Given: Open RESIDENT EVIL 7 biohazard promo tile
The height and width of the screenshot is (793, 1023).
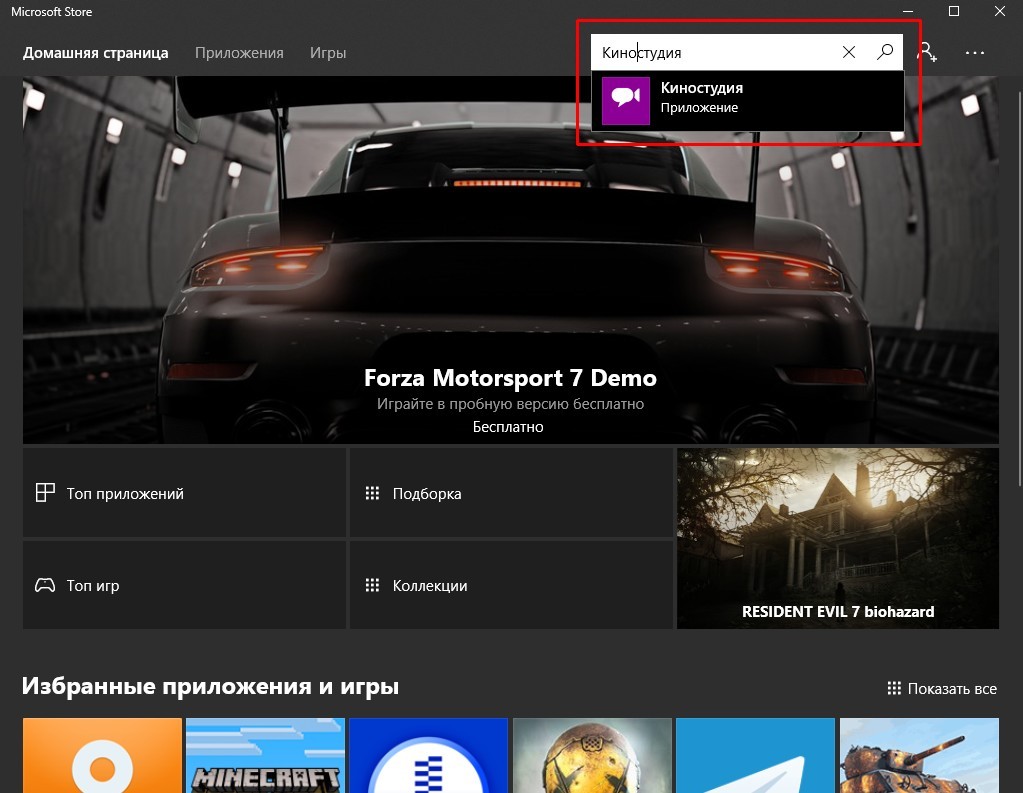Looking at the screenshot, I should (838, 538).
